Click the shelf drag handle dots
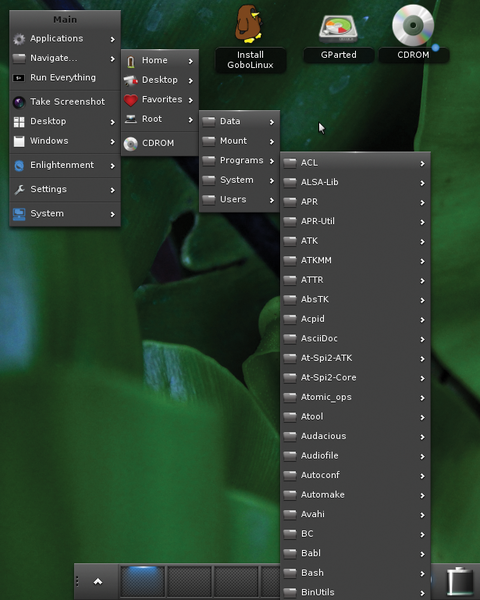This screenshot has height=600, width=480. [77, 582]
